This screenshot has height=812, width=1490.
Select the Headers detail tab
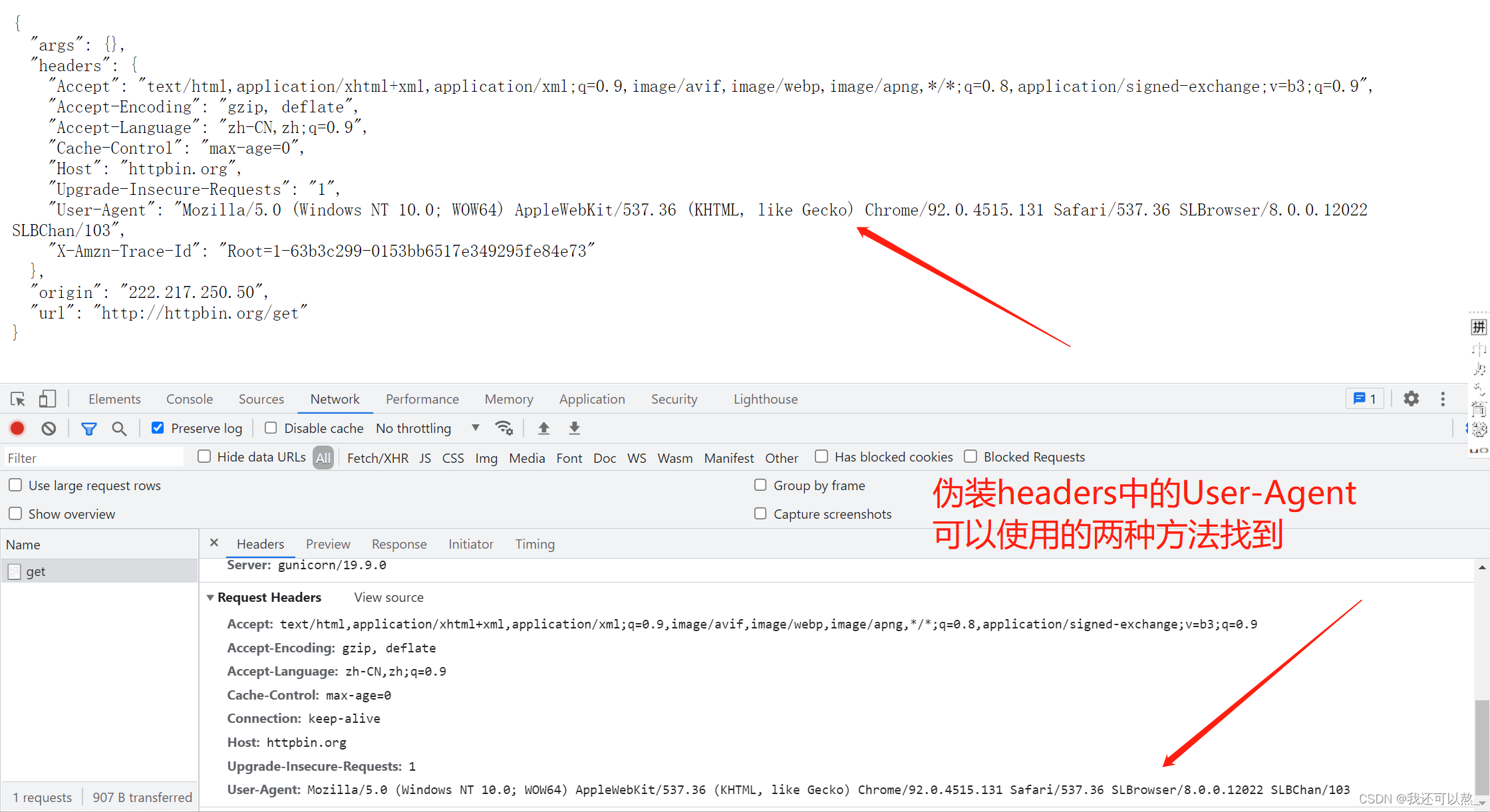tap(260, 544)
